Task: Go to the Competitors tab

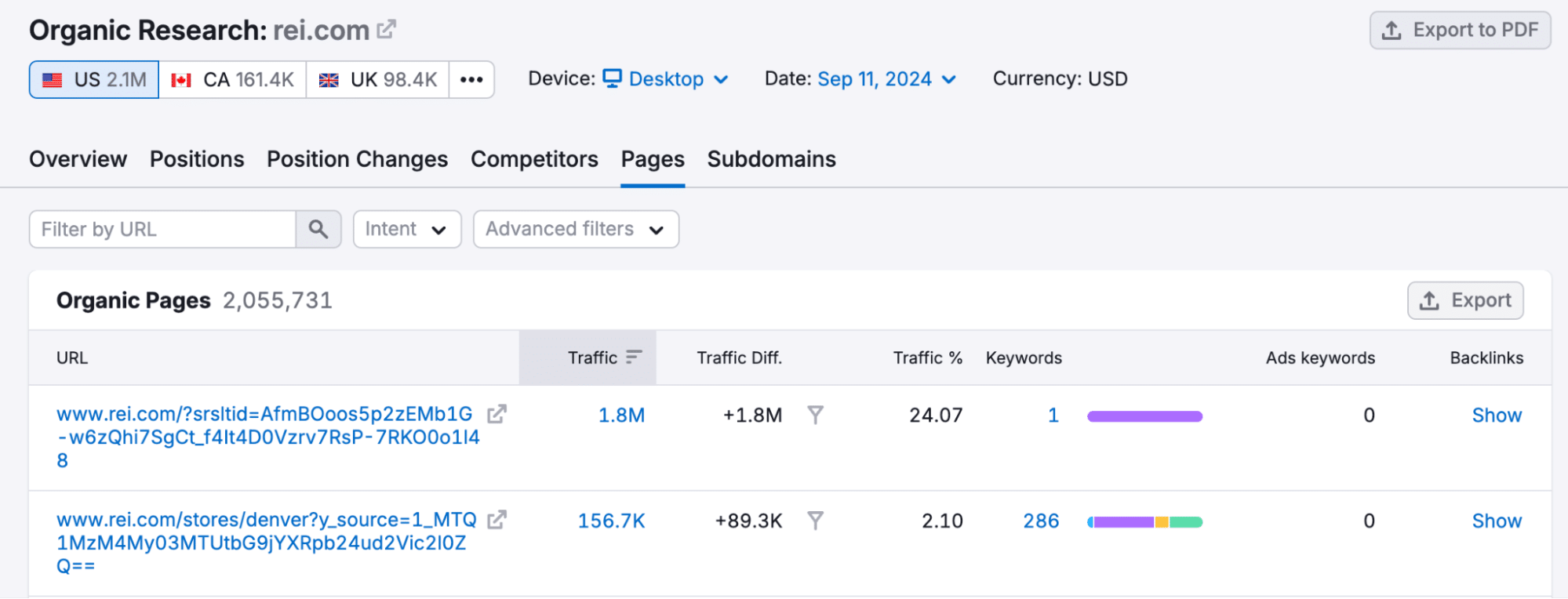Action: click(x=534, y=159)
